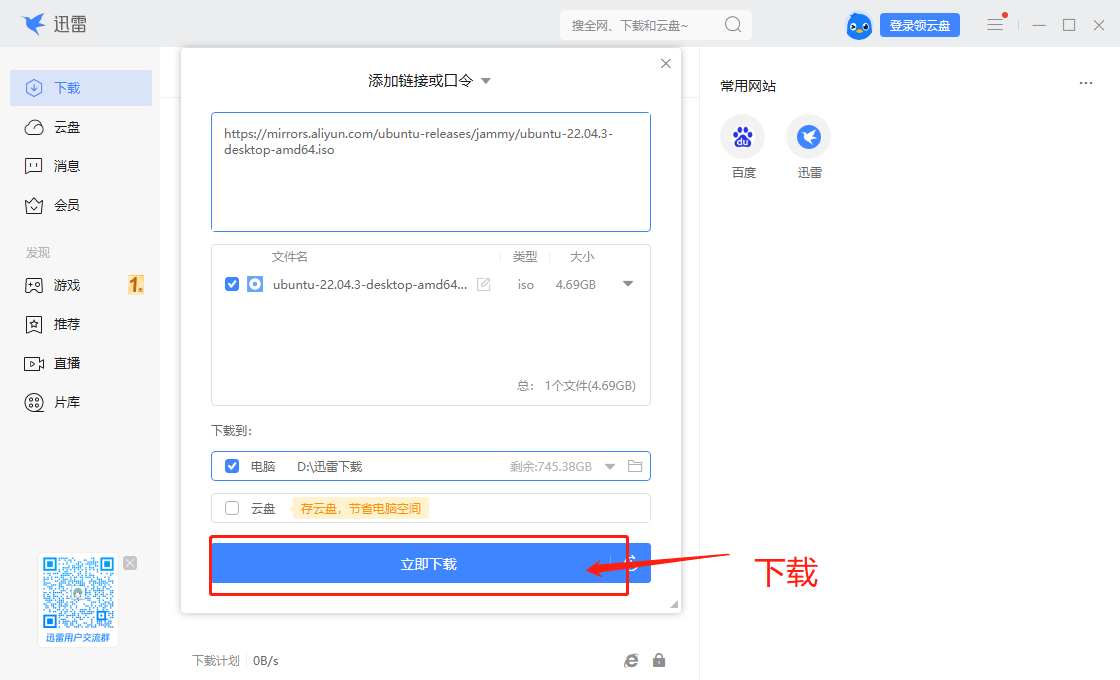Click the 类型 column header
The image size is (1120, 680).
(525, 256)
